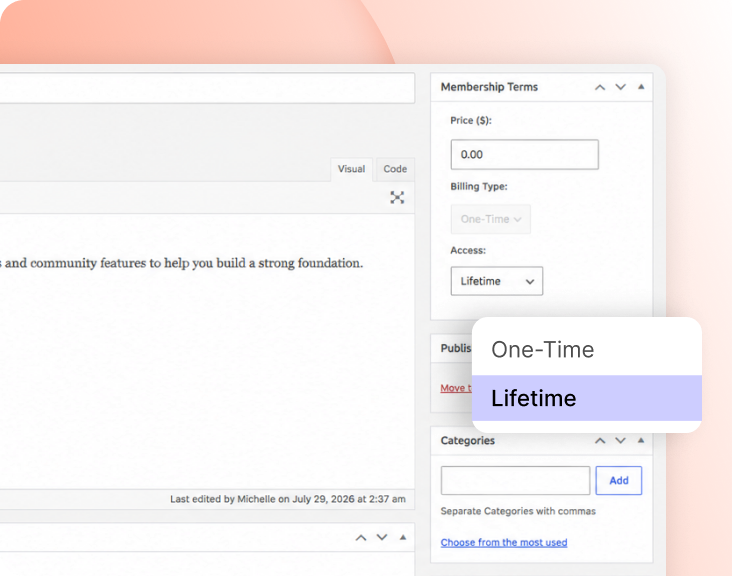Click the 'Separate Categories with commas' hint
Viewport: 732px width, 576px height.
click(x=518, y=511)
